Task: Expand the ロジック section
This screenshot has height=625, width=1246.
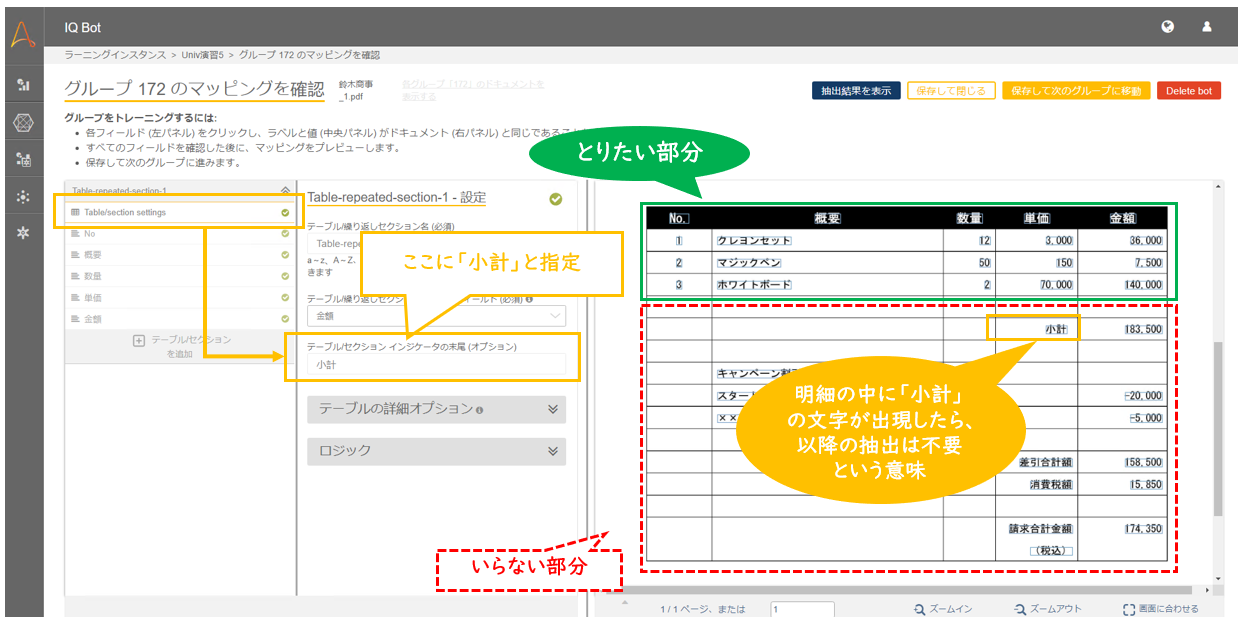Action: tap(553, 451)
